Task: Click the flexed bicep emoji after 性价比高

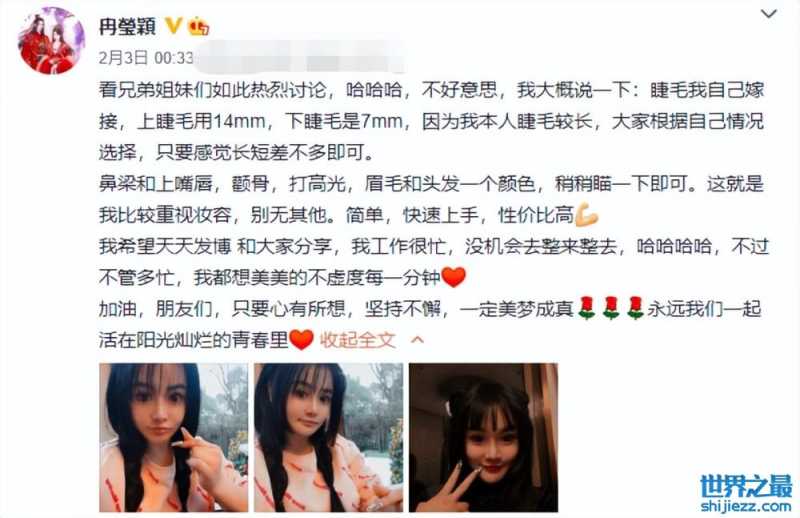Action: pyautogui.click(x=586, y=215)
